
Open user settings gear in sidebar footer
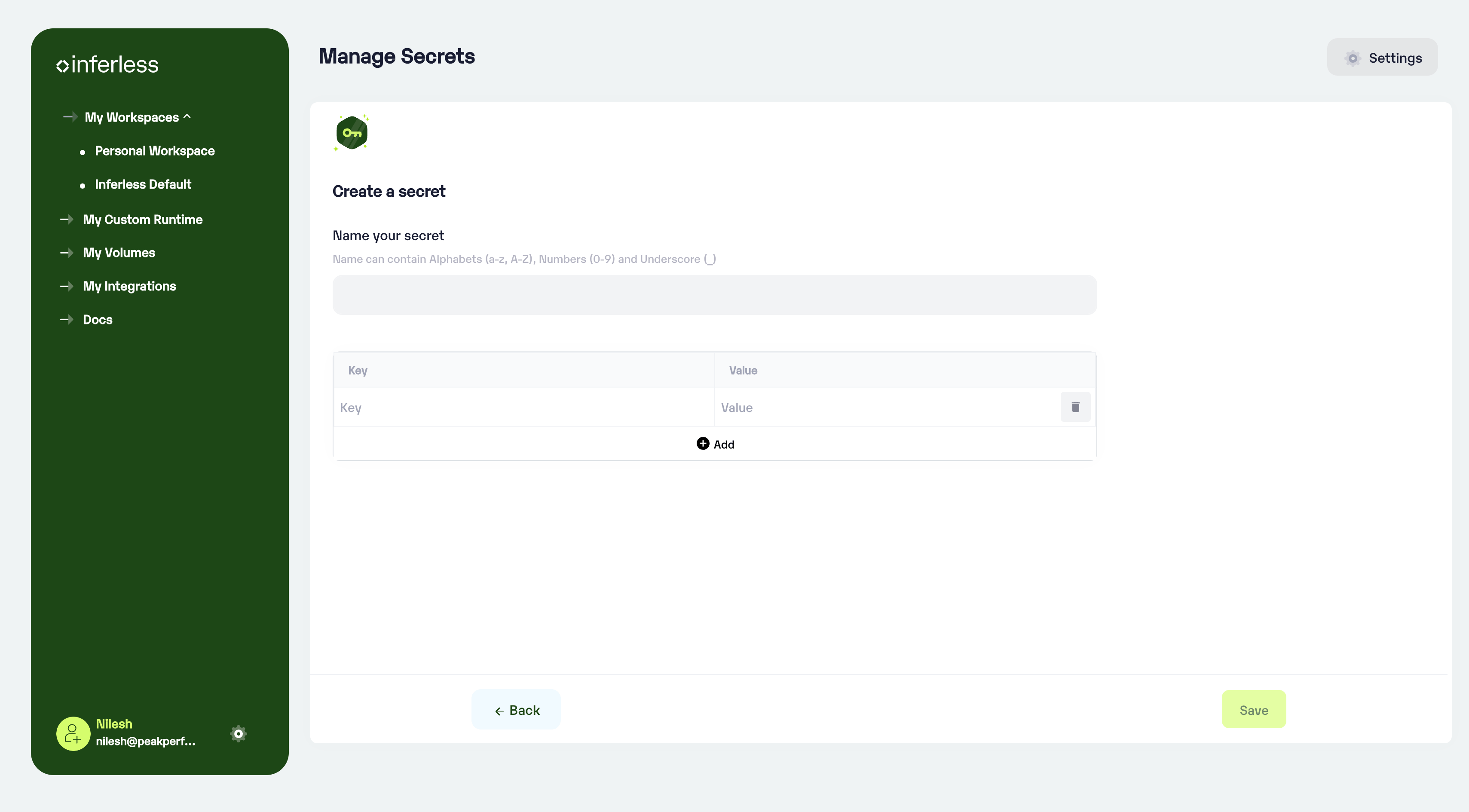[x=239, y=733]
